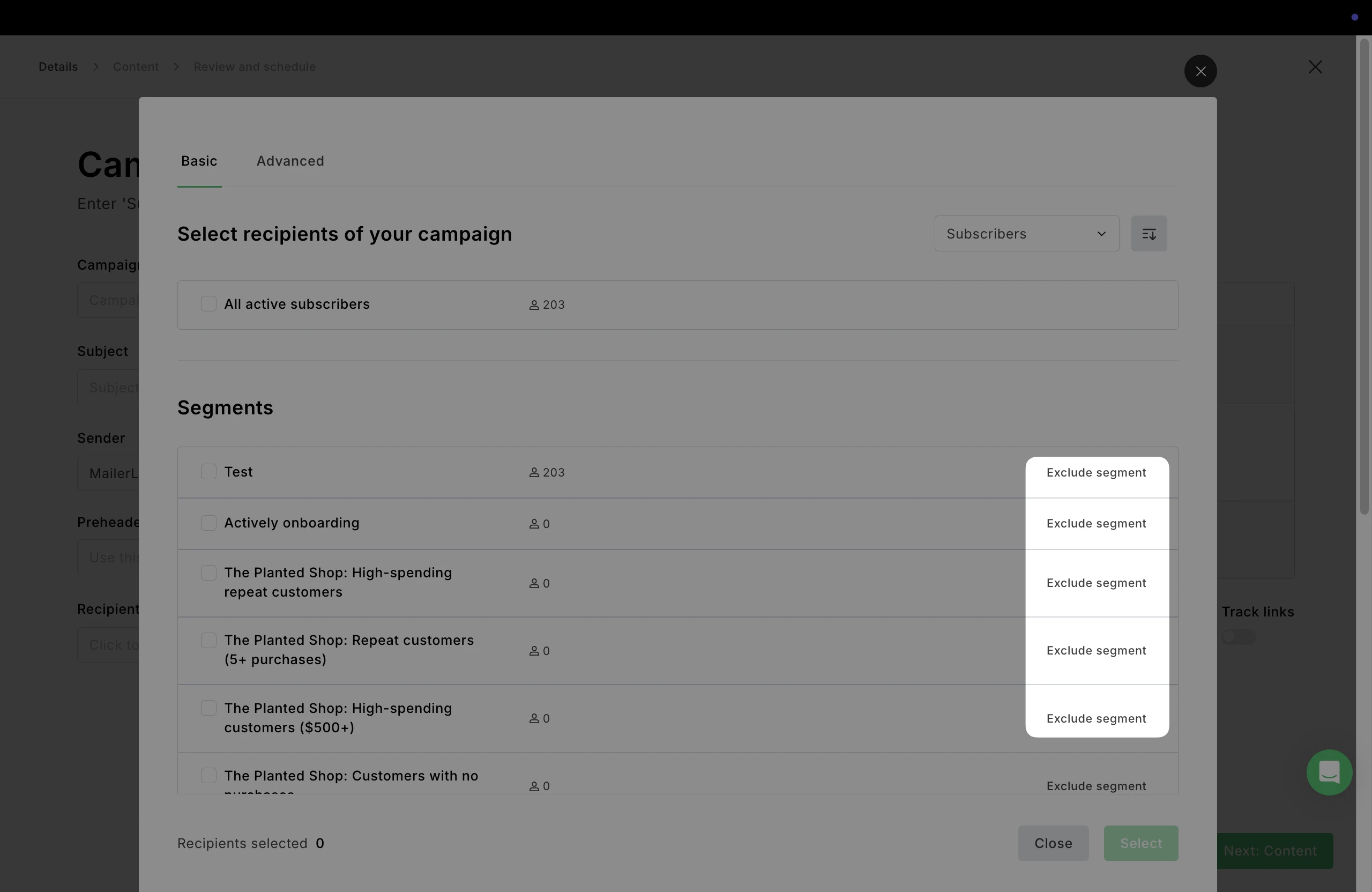Click the X icon to exit campaign editor
This screenshot has width=1372, height=892.
pyautogui.click(x=1315, y=67)
